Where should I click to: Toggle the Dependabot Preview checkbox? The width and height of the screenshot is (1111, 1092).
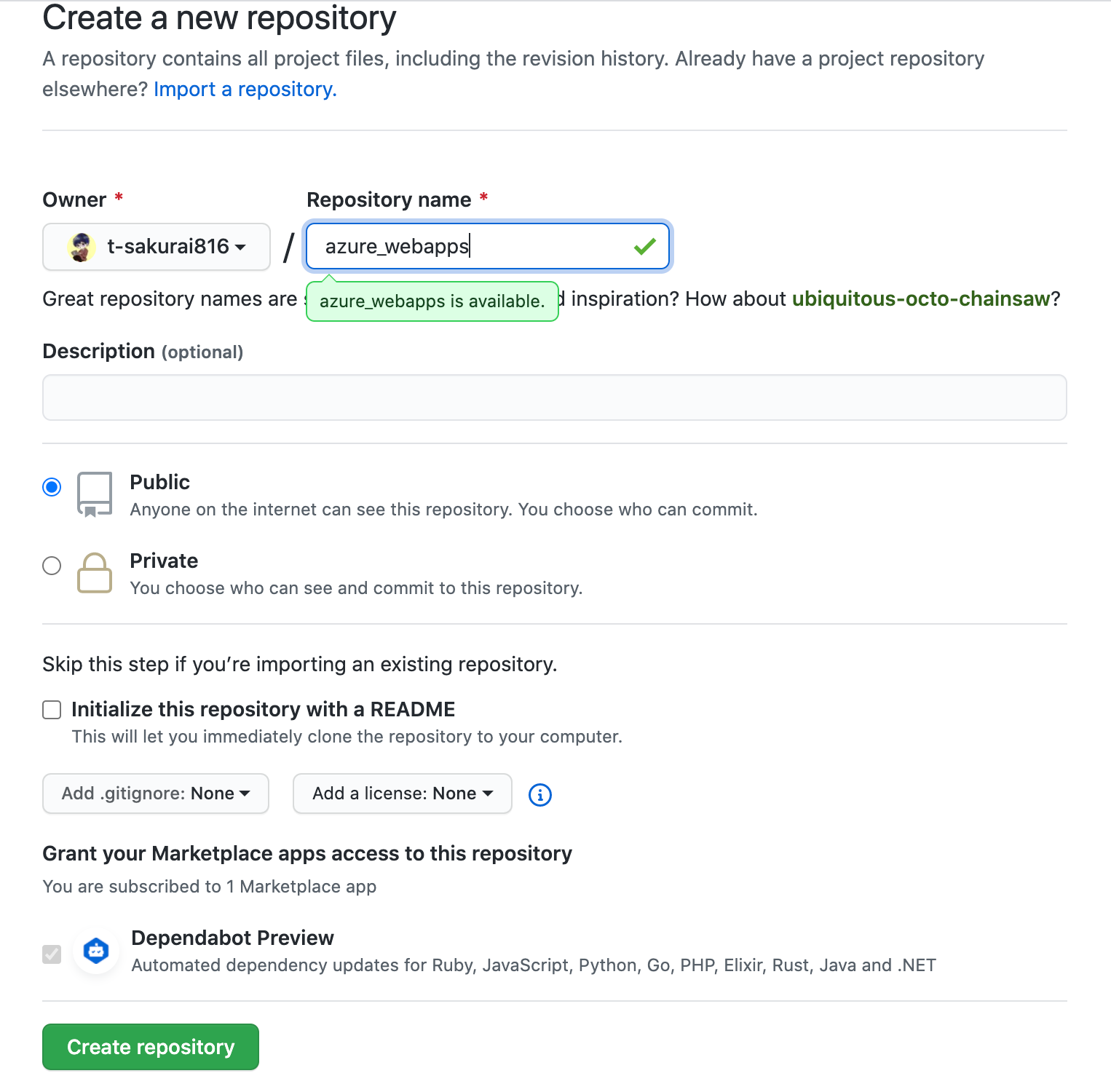[x=52, y=954]
